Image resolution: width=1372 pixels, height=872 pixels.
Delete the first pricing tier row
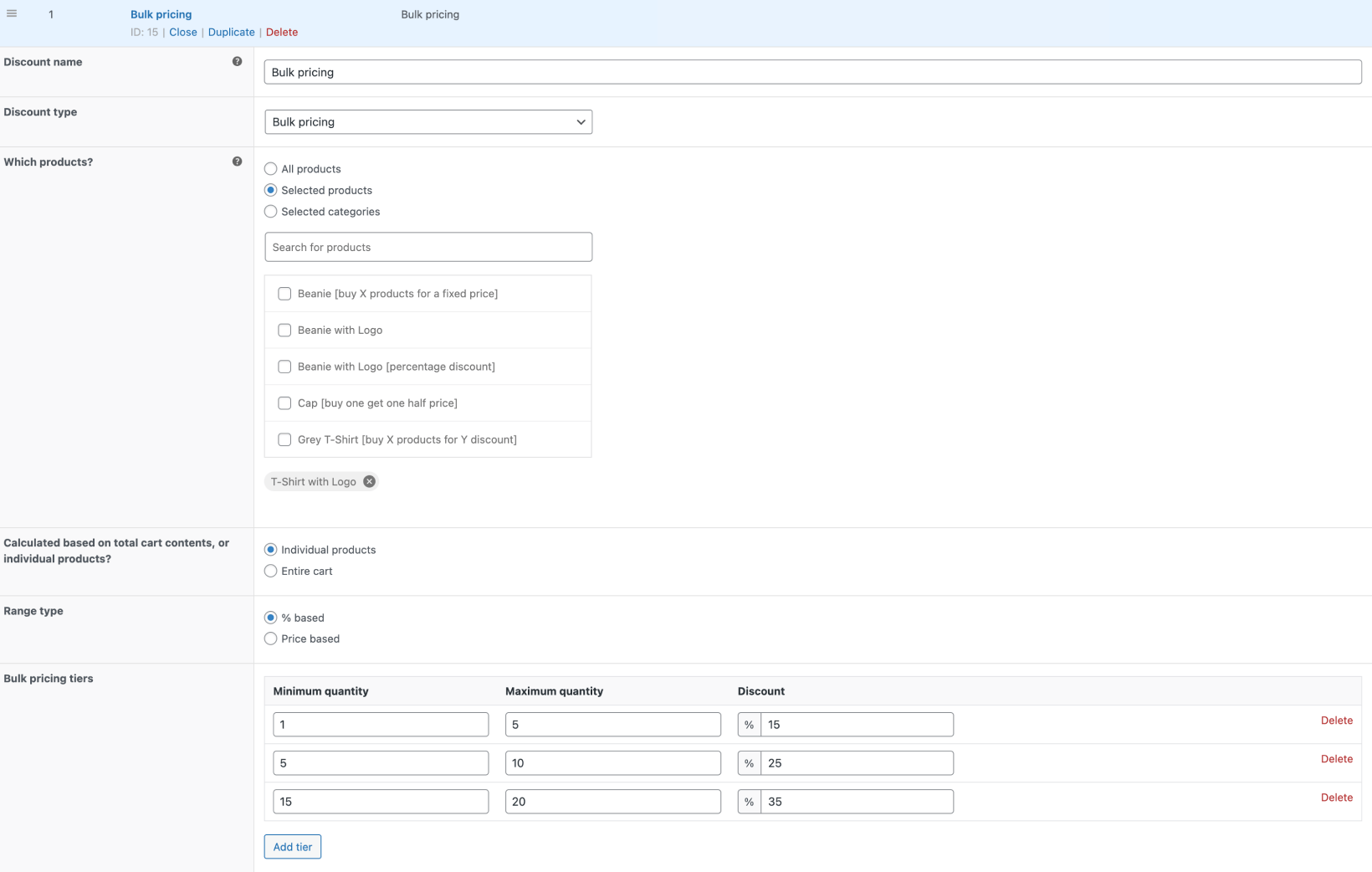click(x=1336, y=720)
